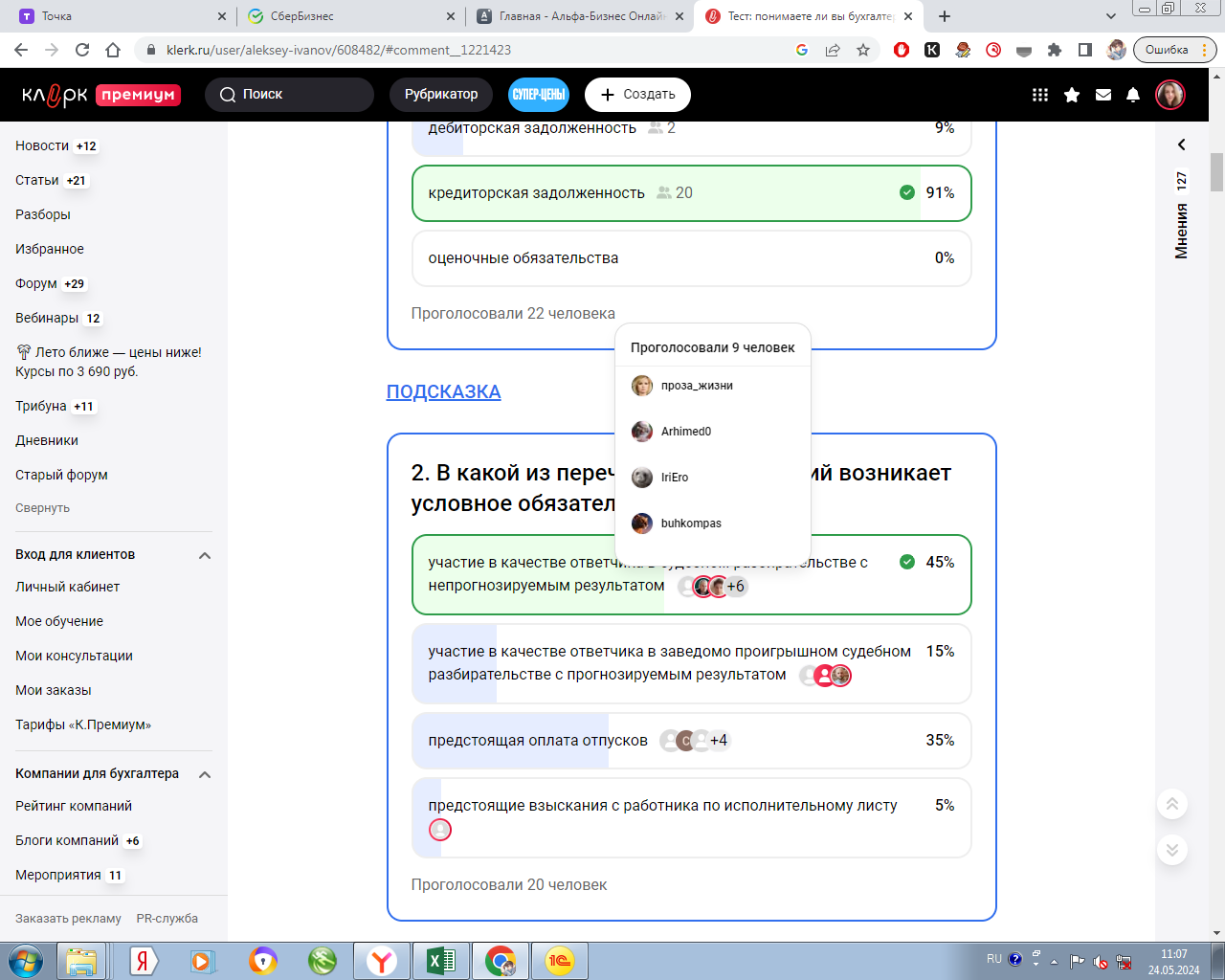Open Excel from the taskbar
Screen dimensions: 1225x980
(x=441, y=960)
